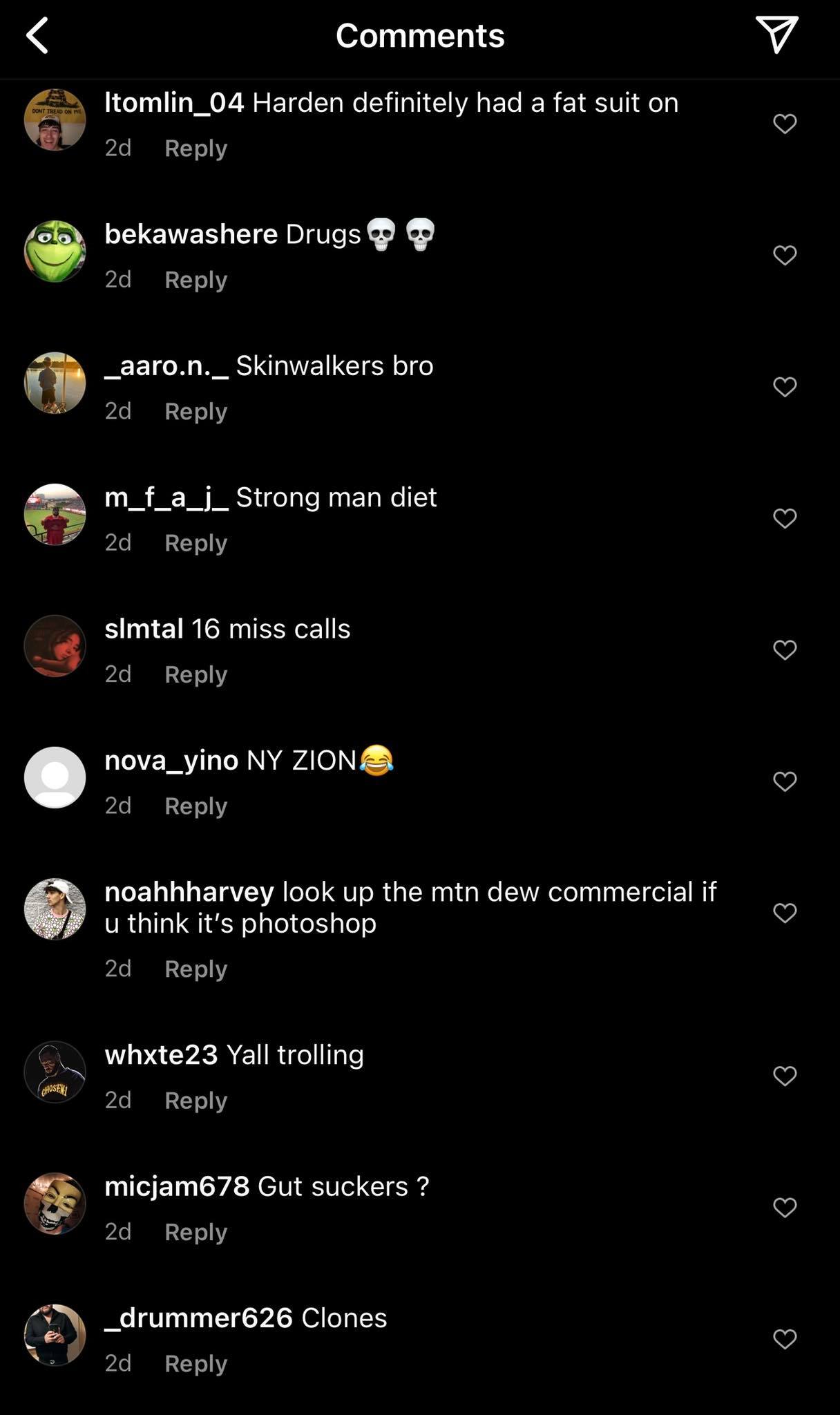Screen dimensions: 840x1415
Task: Like nova_yino's NY ZION comment
Action: 785,781
